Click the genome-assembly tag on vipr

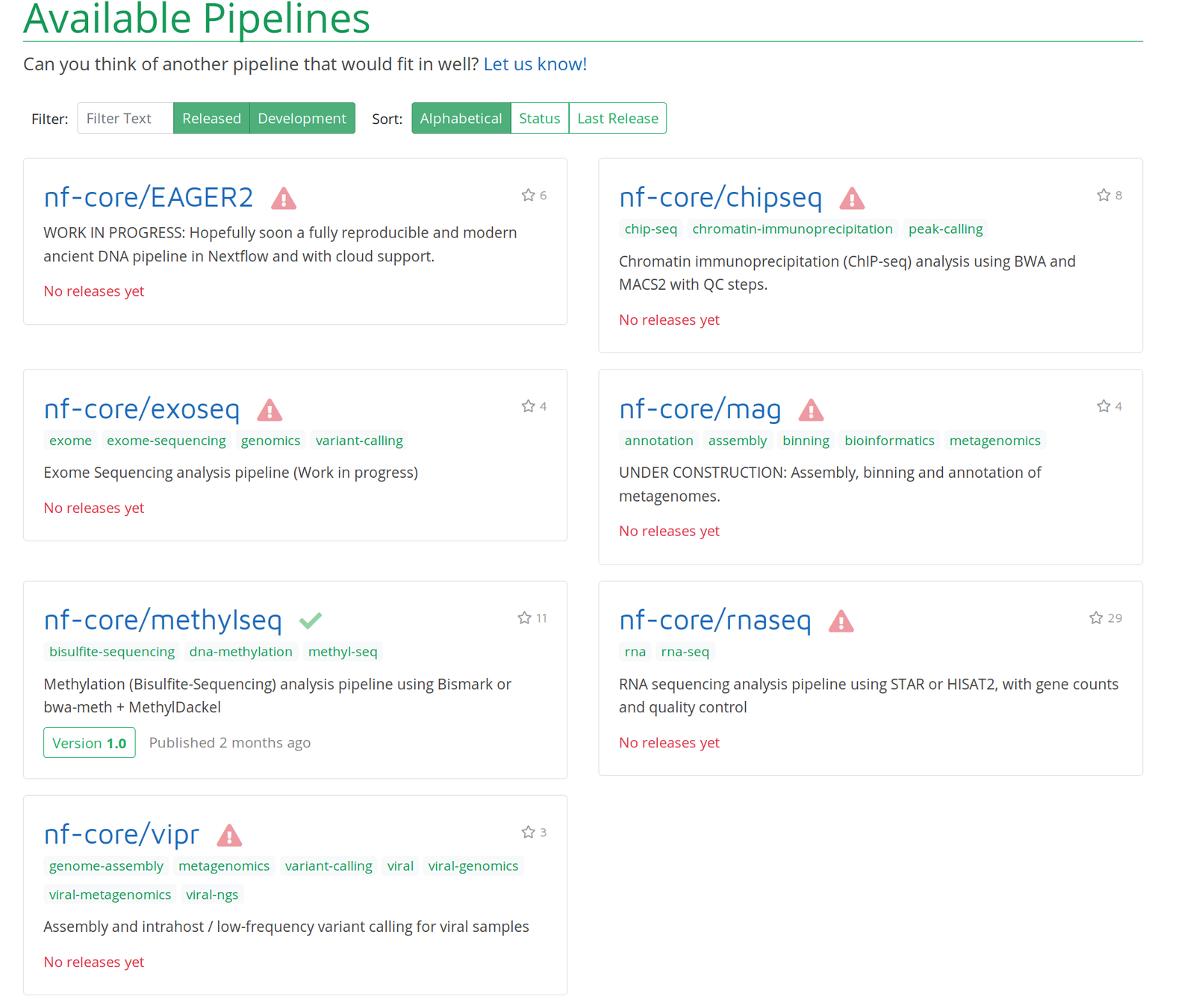click(106, 866)
